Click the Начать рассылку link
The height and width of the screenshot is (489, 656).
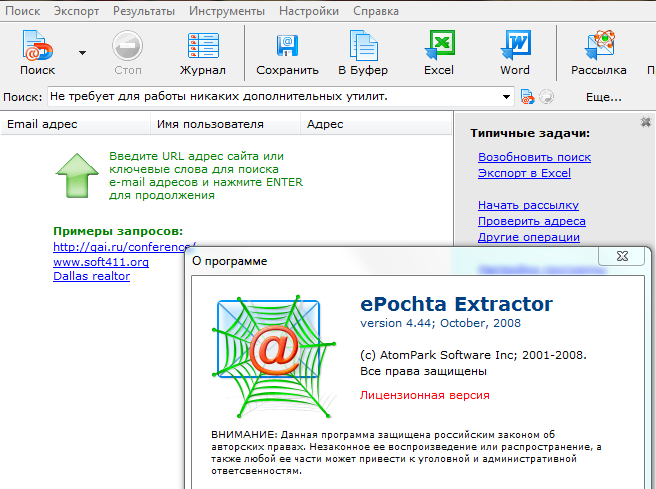tap(528, 205)
